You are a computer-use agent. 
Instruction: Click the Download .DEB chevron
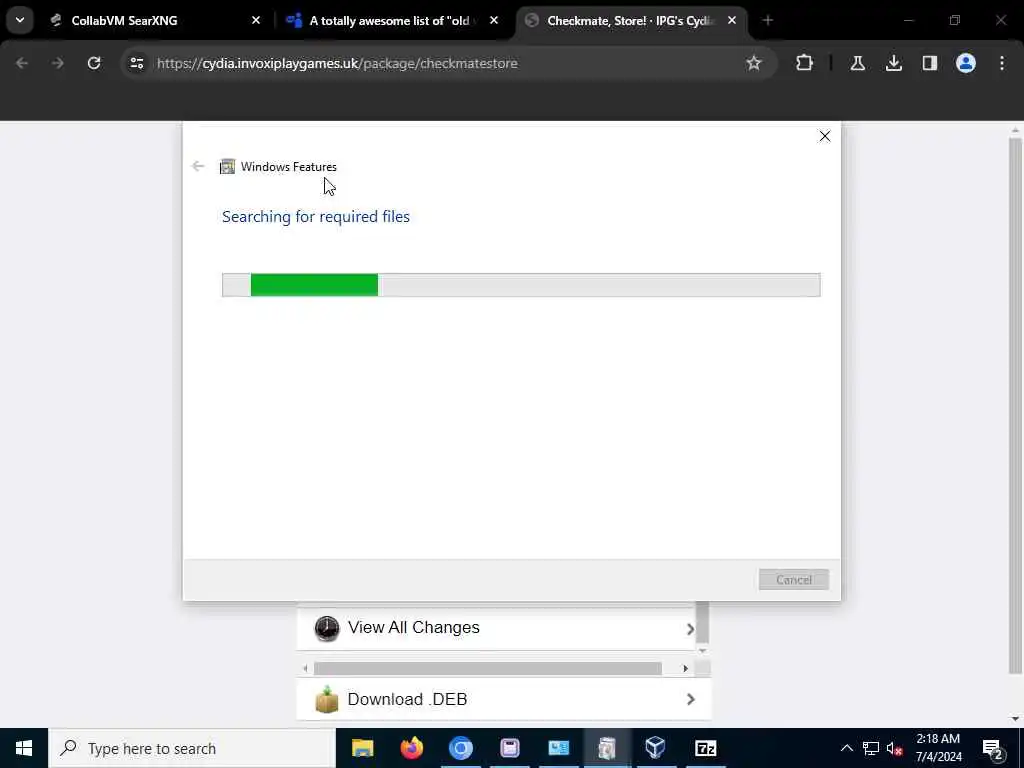click(x=690, y=699)
